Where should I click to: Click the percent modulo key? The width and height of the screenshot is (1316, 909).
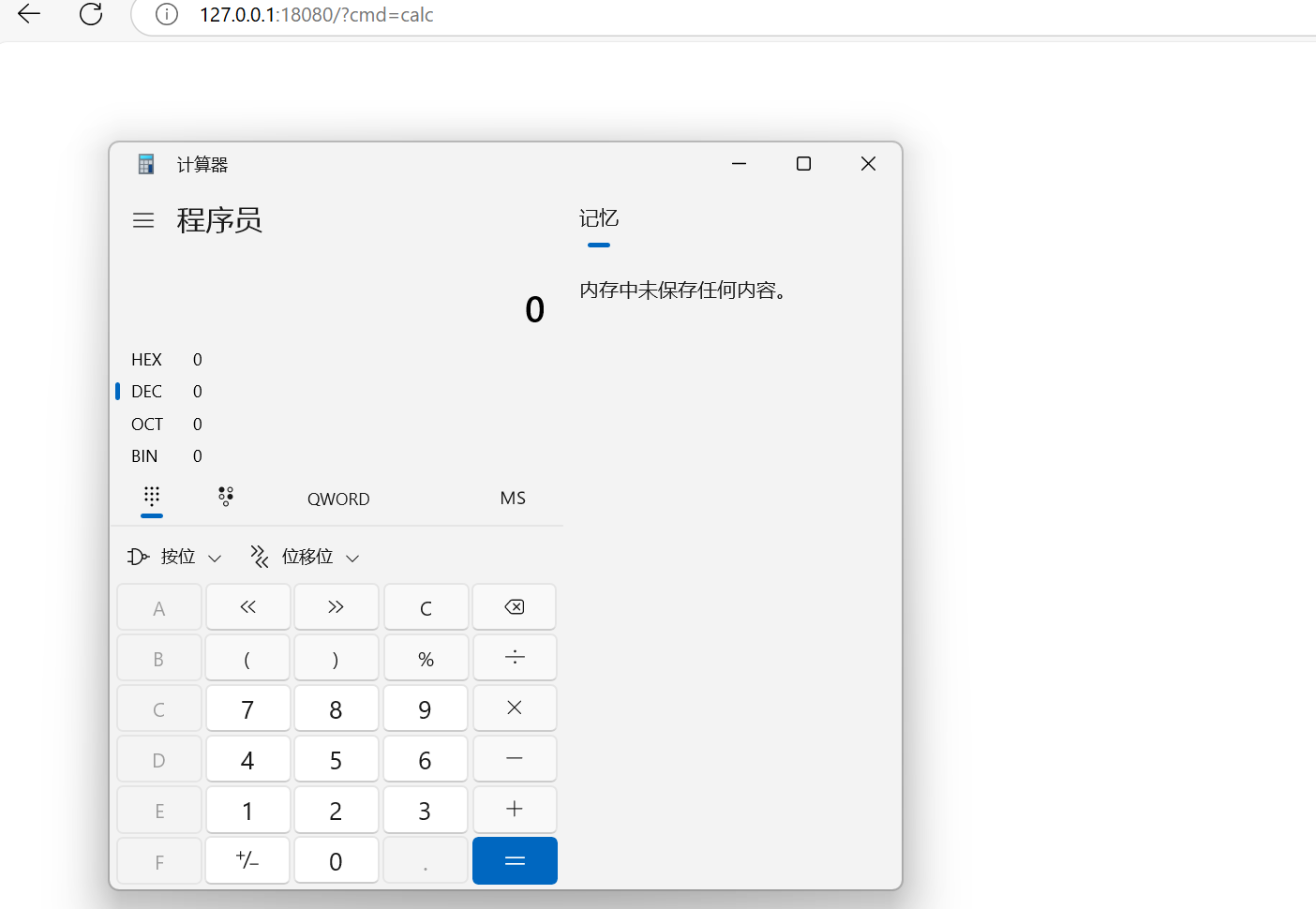426,658
